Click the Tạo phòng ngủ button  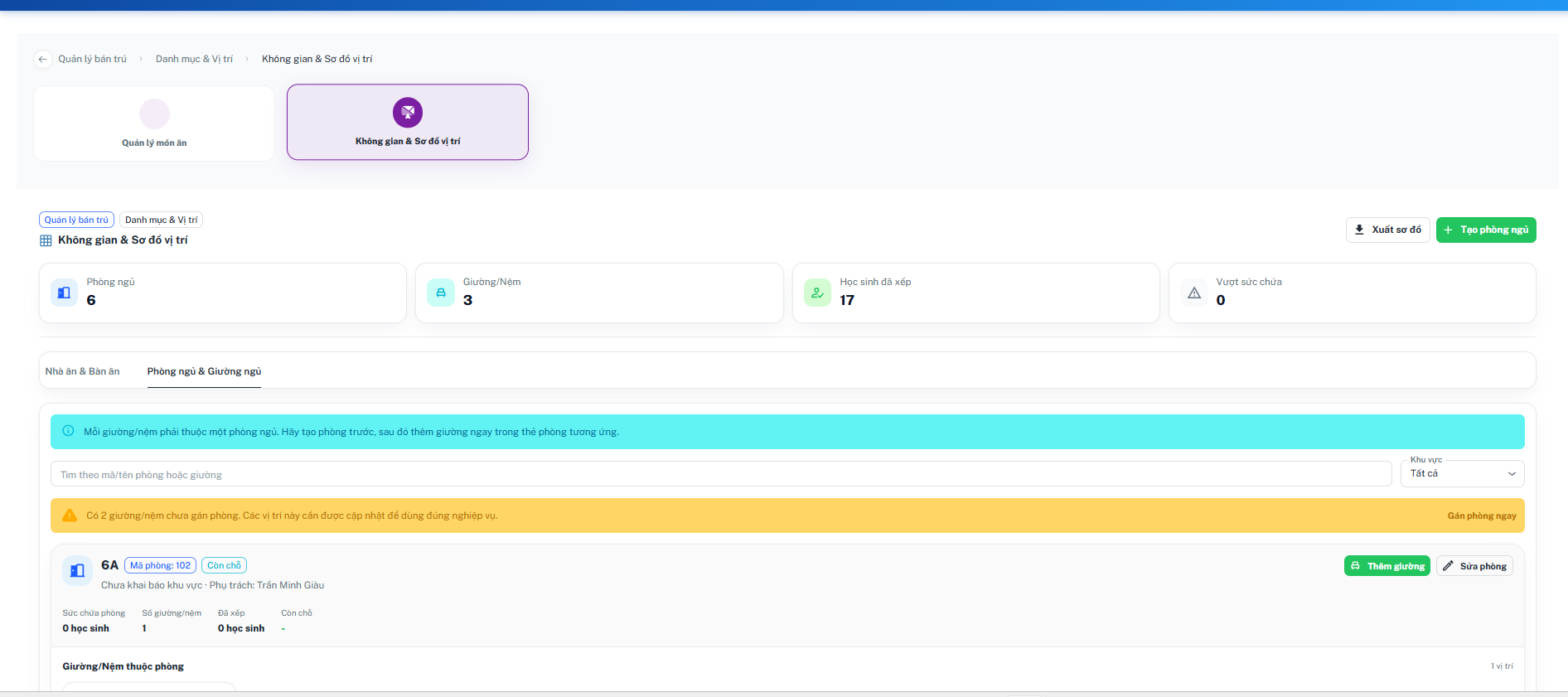point(1486,230)
